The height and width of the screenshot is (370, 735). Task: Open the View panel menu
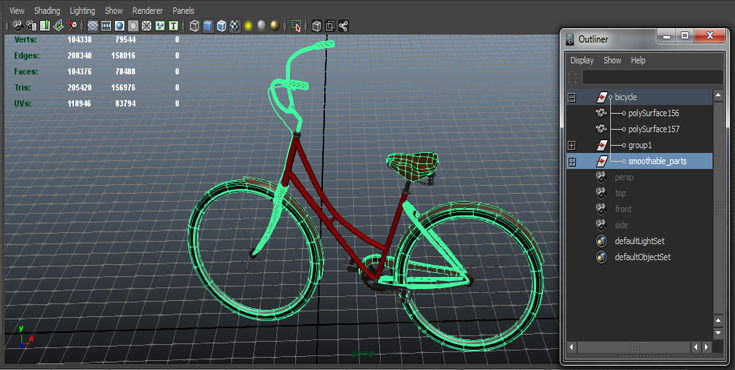point(17,10)
